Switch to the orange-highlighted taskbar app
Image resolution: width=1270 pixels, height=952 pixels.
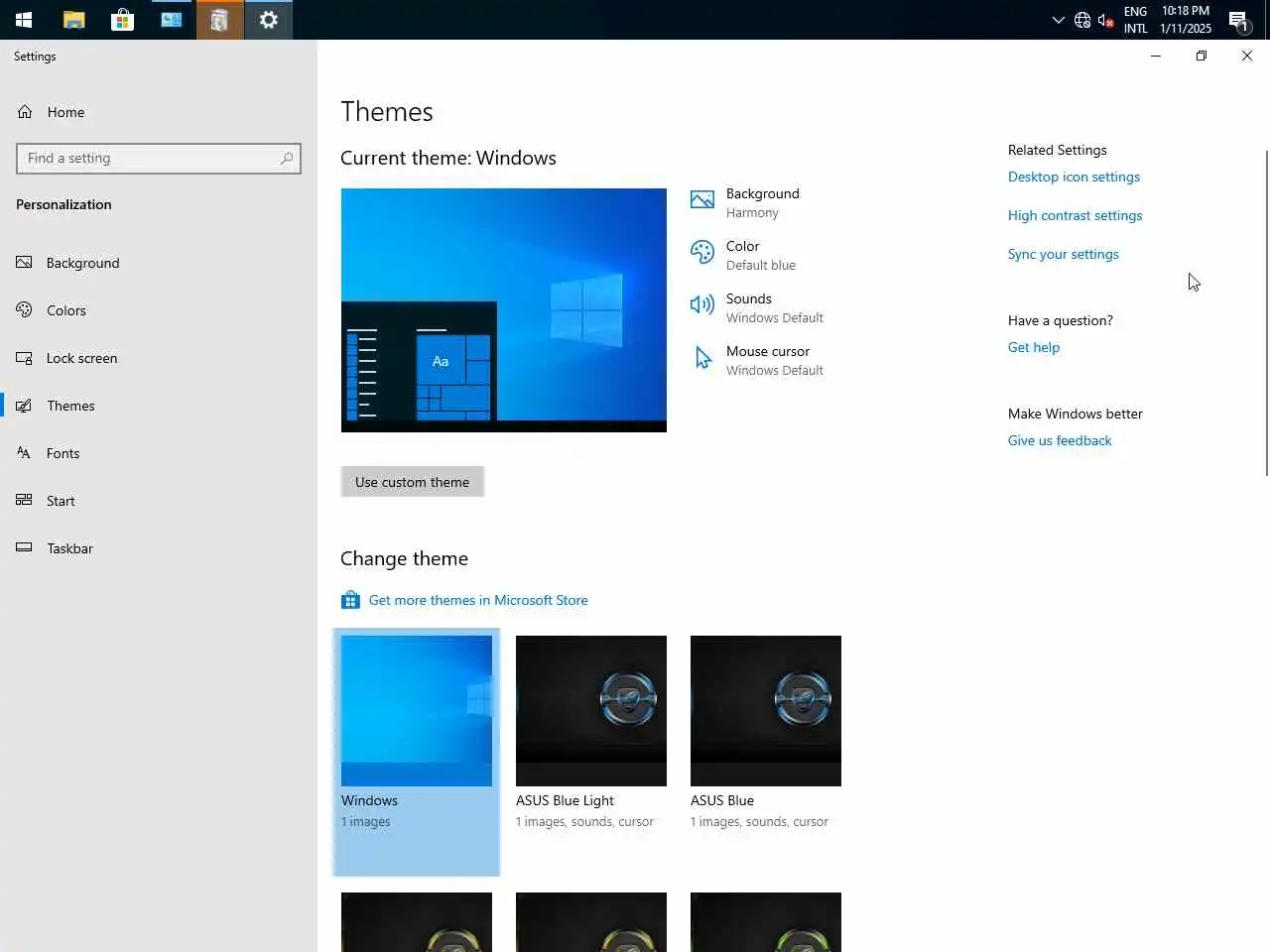[219, 20]
